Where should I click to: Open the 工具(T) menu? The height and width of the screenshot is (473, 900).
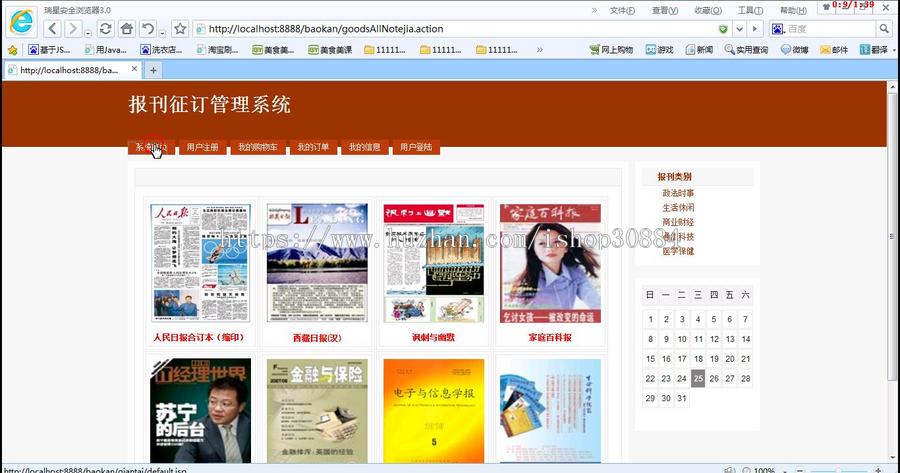click(x=750, y=10)
